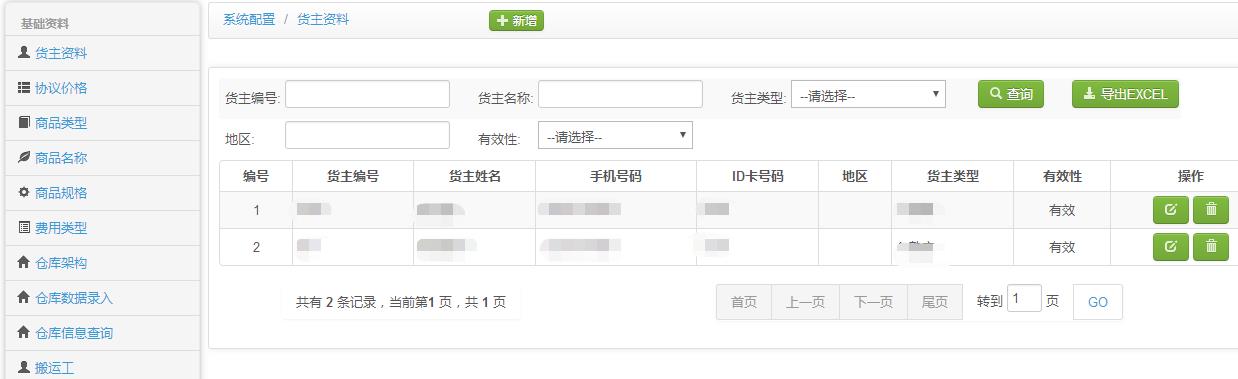The width and height of the screenshot is (1238, 379).
Task: Click the 导出EXCEL button
Action: (x=1125, y=94)
